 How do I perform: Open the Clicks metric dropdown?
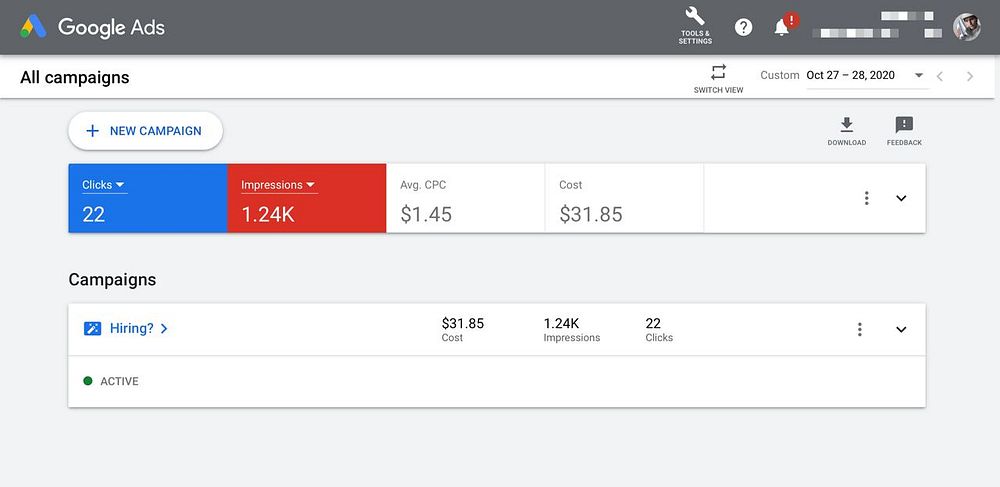[x=104, y=185]
